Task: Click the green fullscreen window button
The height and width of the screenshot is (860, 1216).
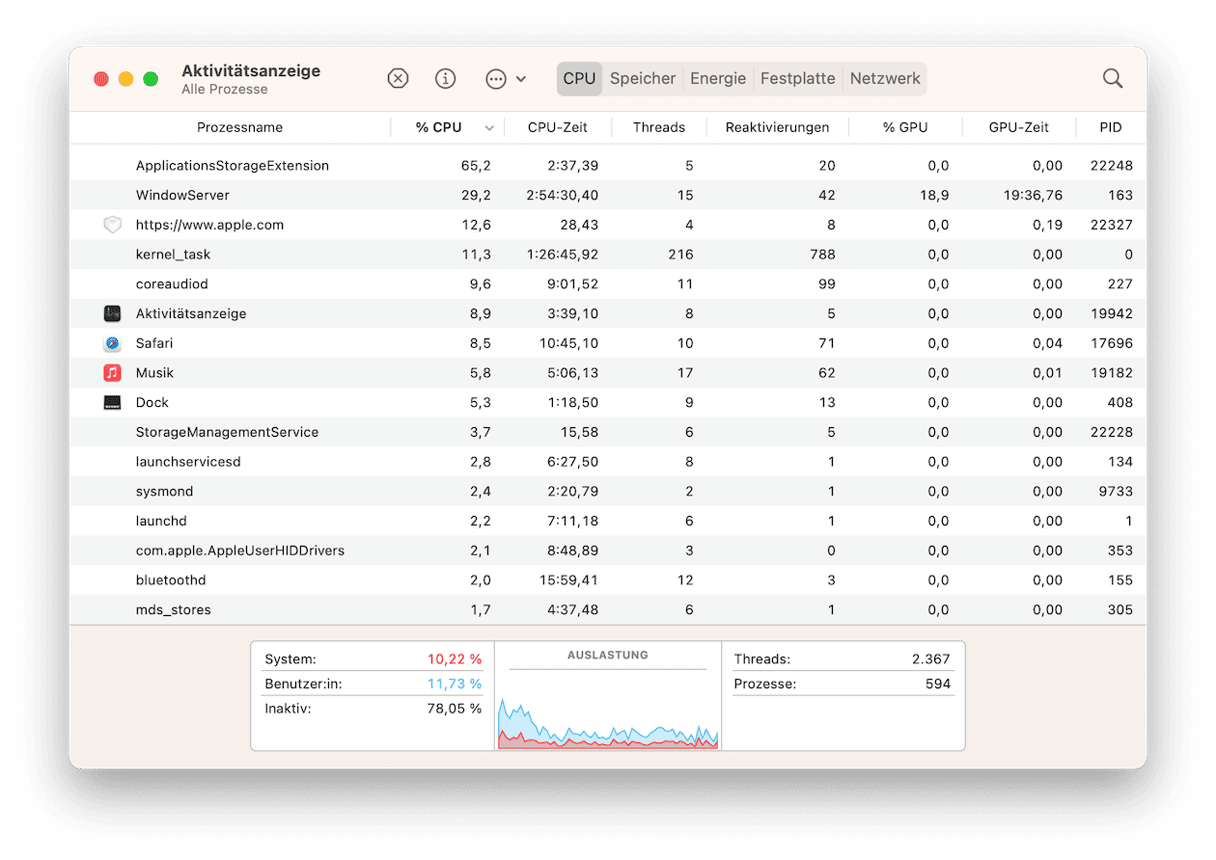Action: point(150,79)
